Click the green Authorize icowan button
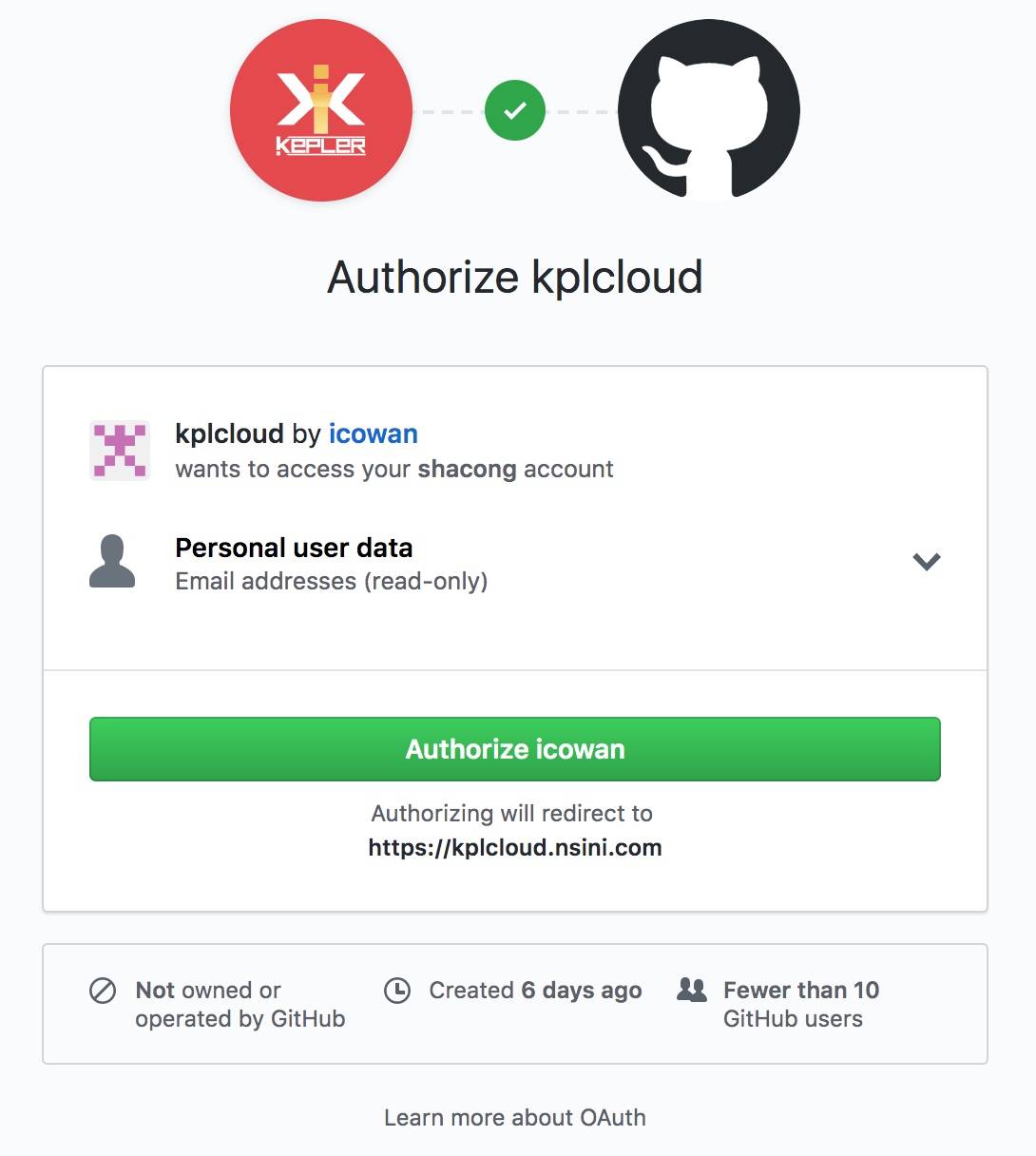The width and height of the screenshot is (1036, 1156). 514,749
